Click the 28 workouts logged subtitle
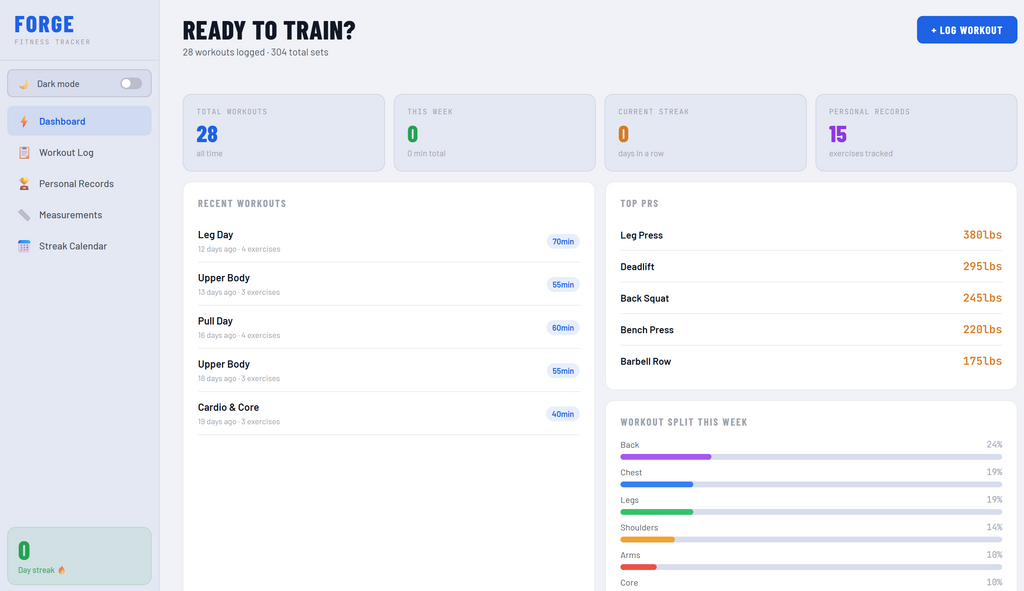 click(255, 52)
